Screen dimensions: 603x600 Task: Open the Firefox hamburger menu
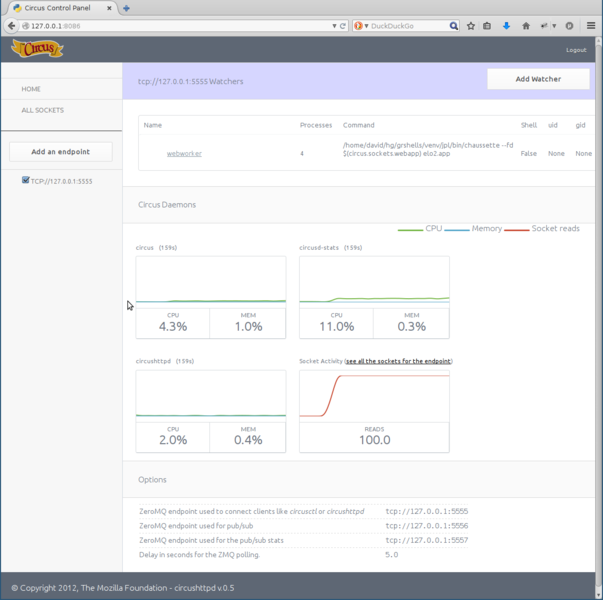tap(591, 26)
